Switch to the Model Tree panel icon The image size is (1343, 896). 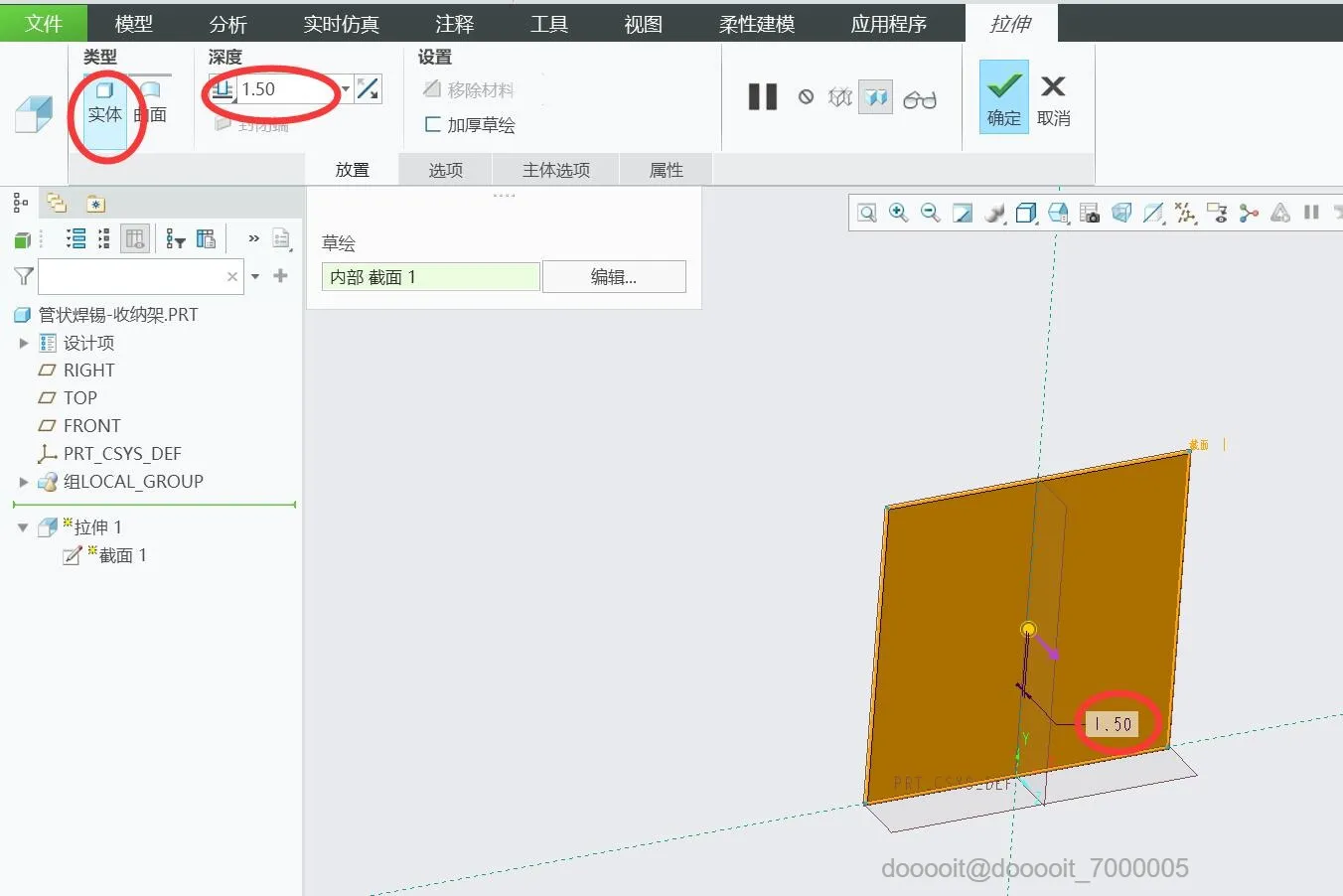(20, 204)
